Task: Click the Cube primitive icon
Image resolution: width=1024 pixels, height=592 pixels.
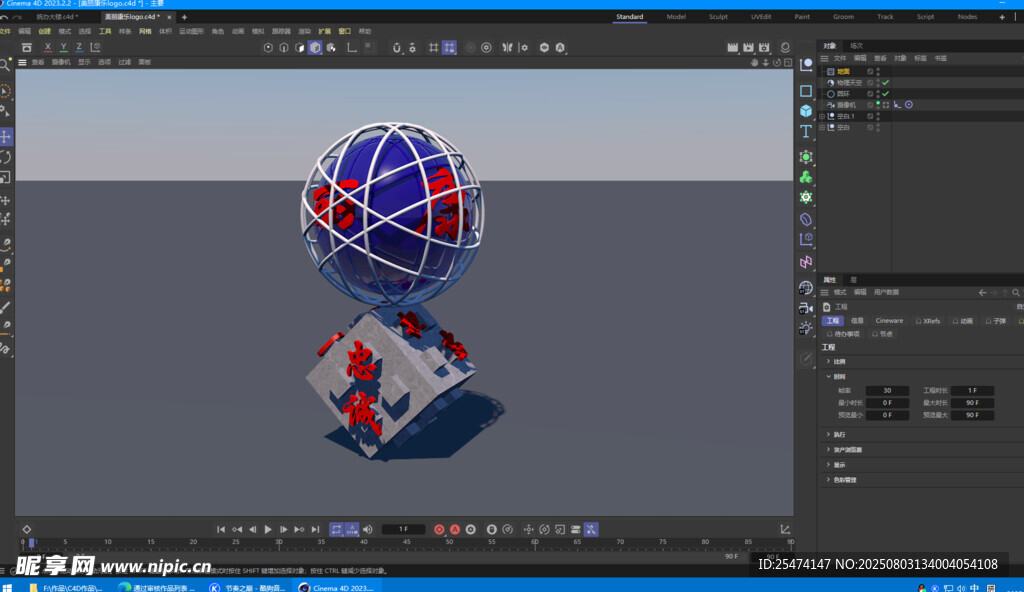Action: (806, 111)
